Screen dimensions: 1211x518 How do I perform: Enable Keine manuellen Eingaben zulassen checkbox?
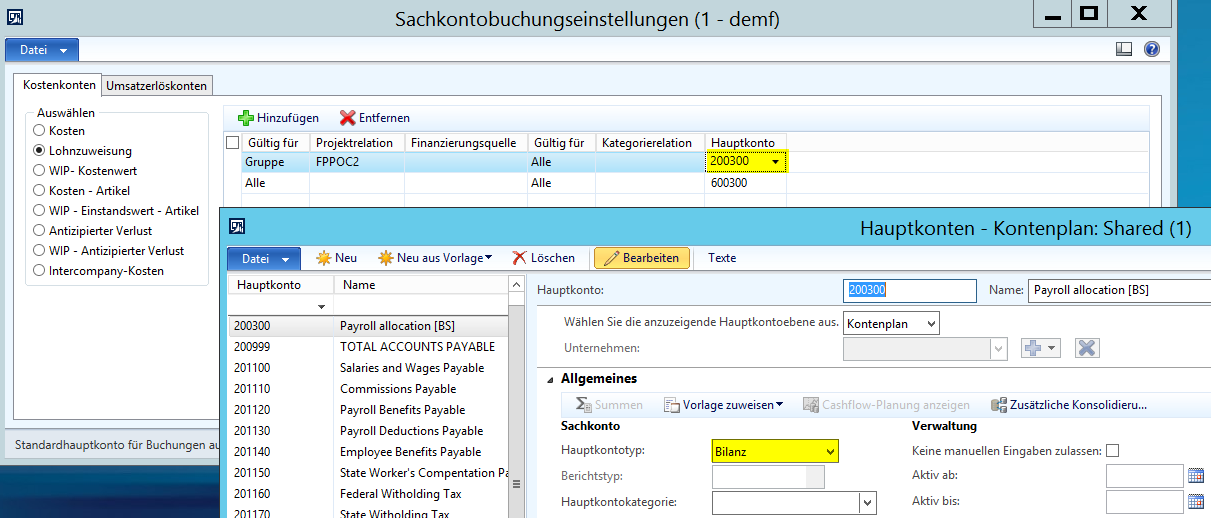pyautogui.click(x=1113, y=451)
